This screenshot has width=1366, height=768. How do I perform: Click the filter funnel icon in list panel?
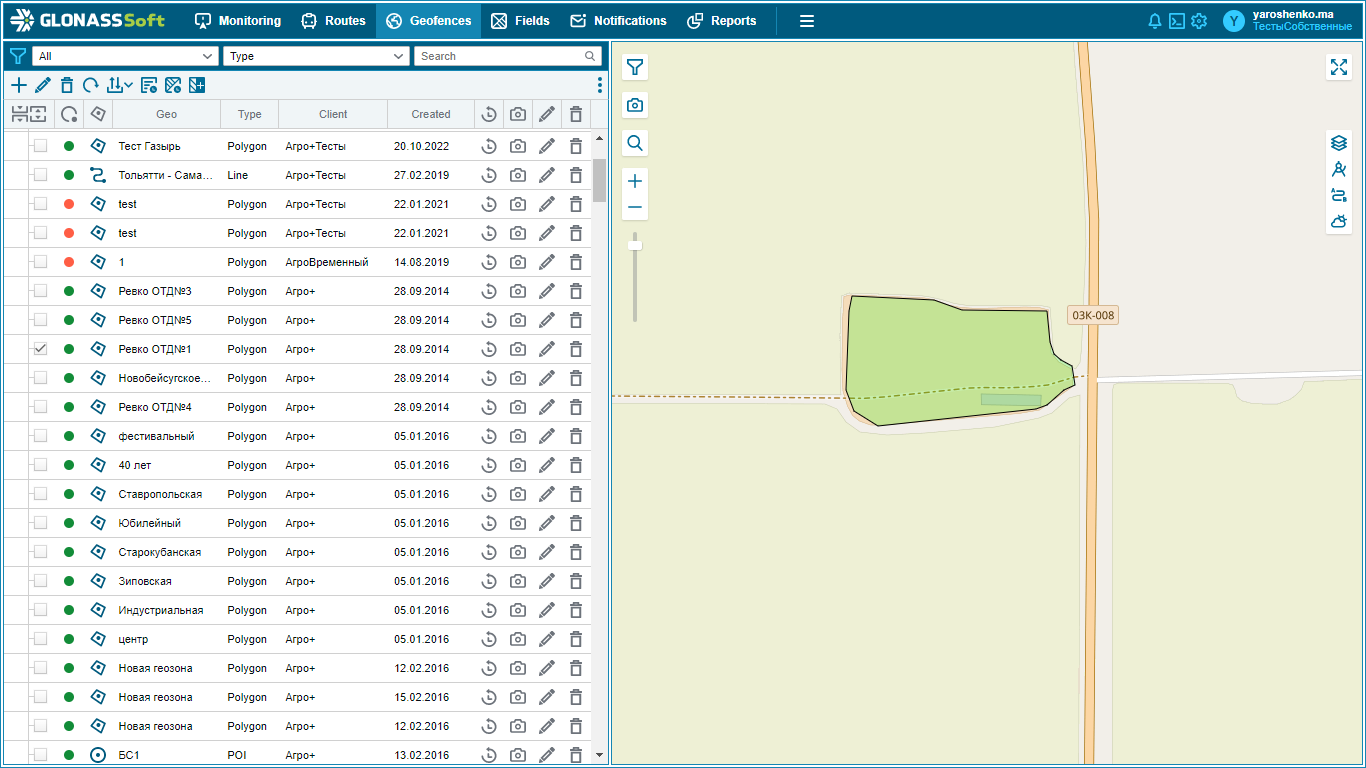tap(17, 56)
